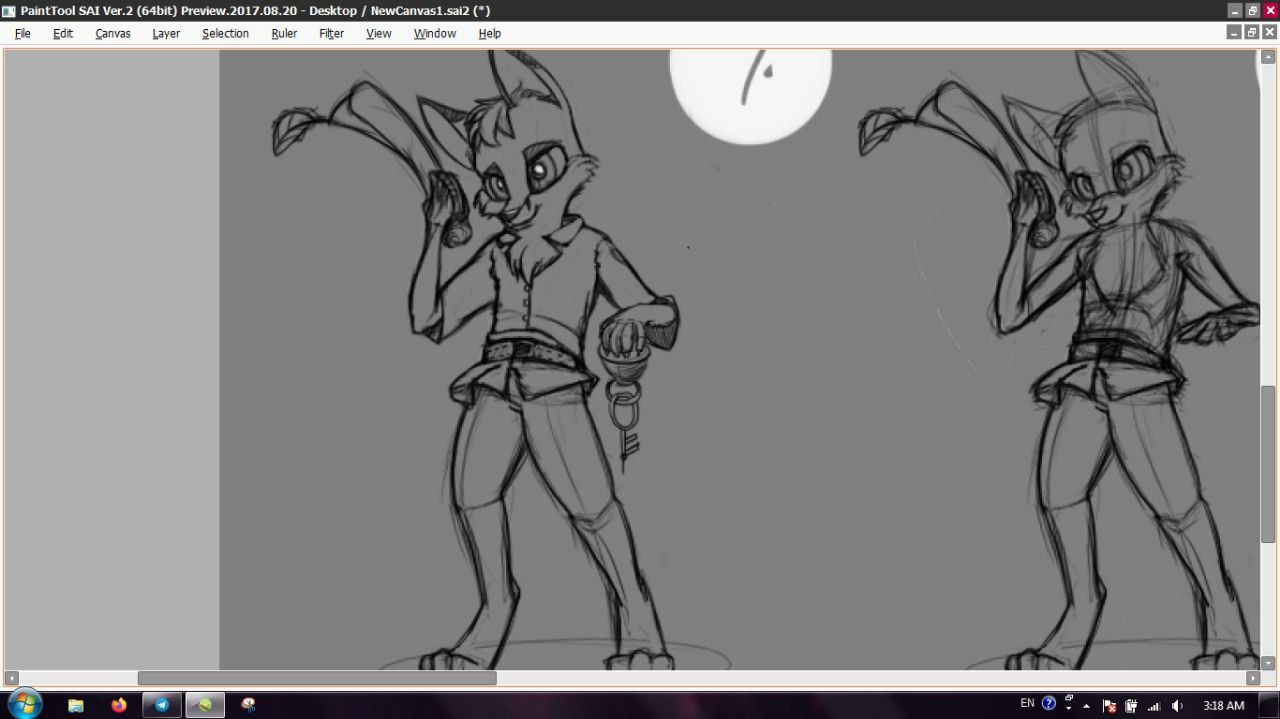Open File Explorer from the taskbar
Screen dimensions: 1280x719
pyautogui.click(x=76, y=705)
